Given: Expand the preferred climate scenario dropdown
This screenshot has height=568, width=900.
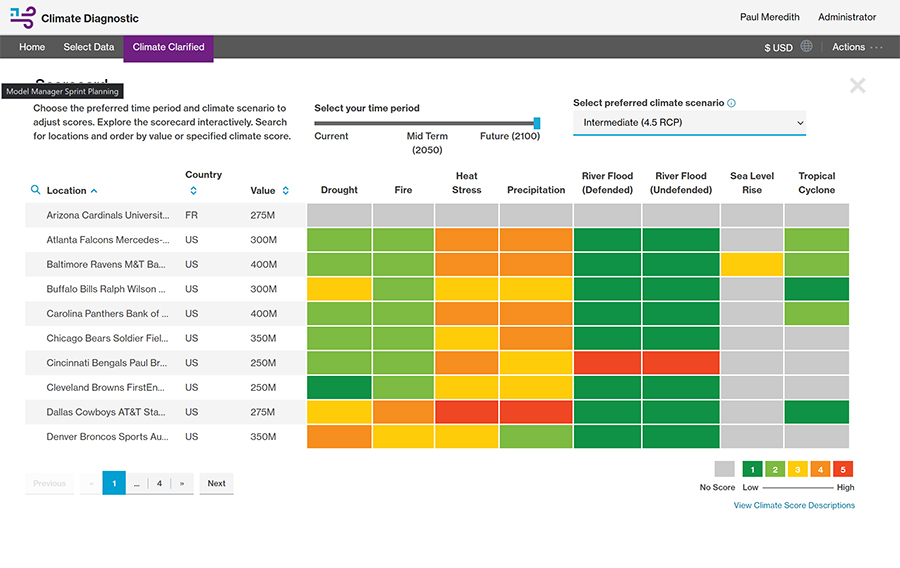Looking at the screenshot, I should 689,123.
